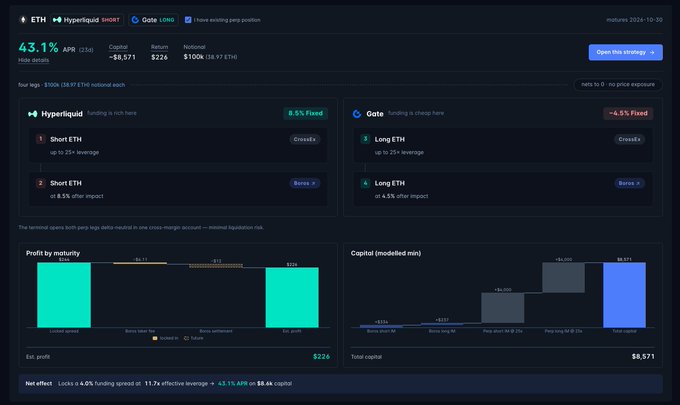Click the Profit by maturity title

[53, 253]
